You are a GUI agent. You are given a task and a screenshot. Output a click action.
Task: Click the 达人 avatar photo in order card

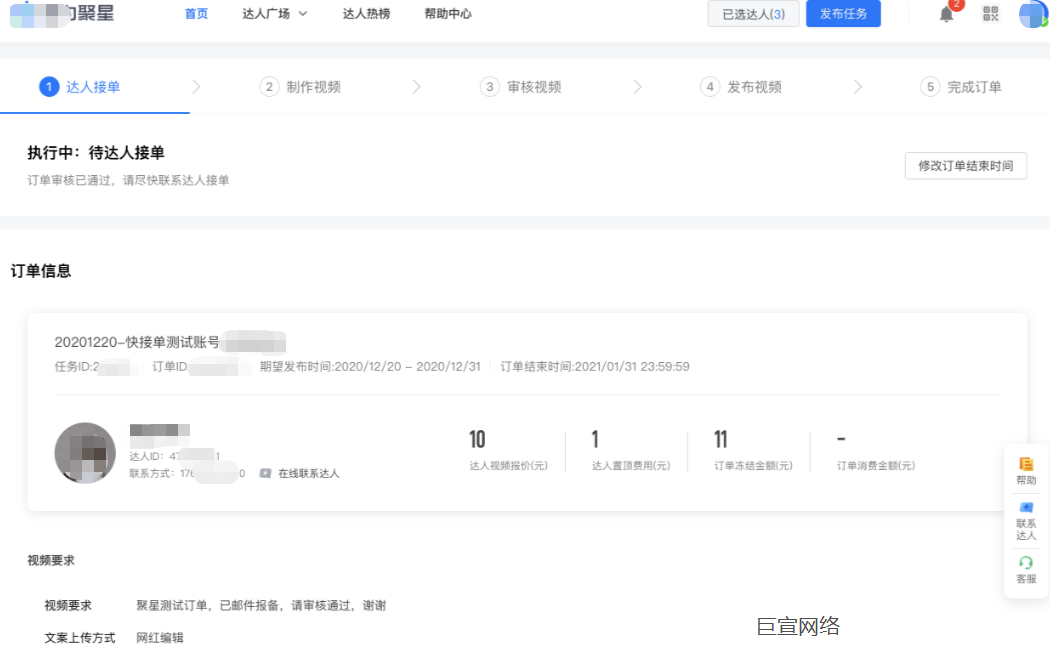85,452
